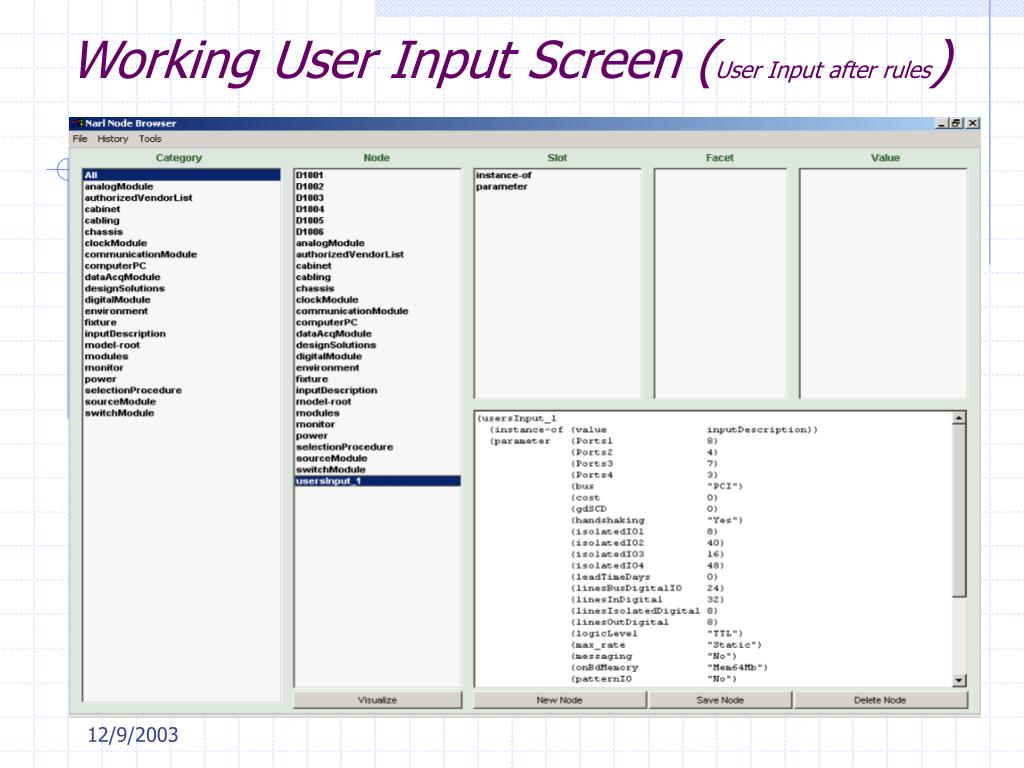The height and width of the screenshot is (768, 1024).
Task: Click inside the empty Facet list box
Action: (720, 283)
